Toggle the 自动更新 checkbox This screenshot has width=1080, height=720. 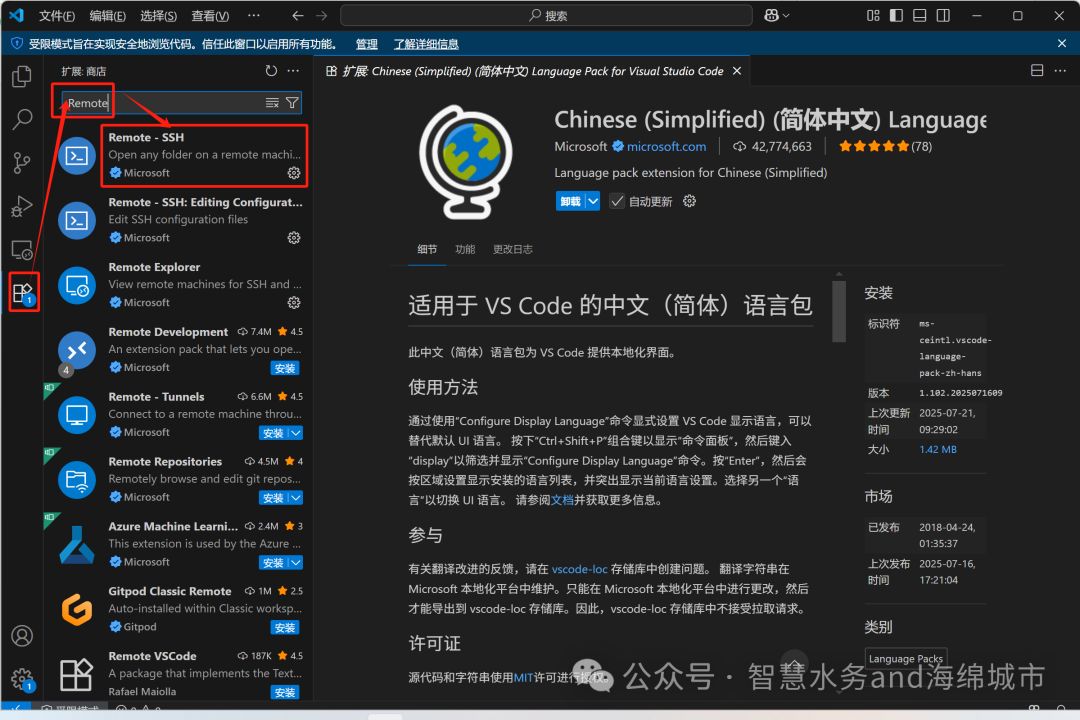617,201
